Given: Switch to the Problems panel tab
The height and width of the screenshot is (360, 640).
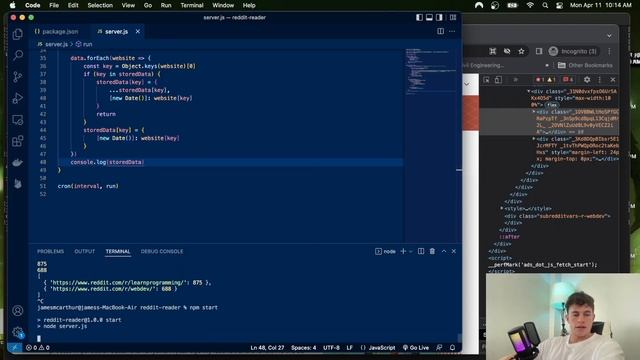Looking at the screenshot, I should 51,251.
